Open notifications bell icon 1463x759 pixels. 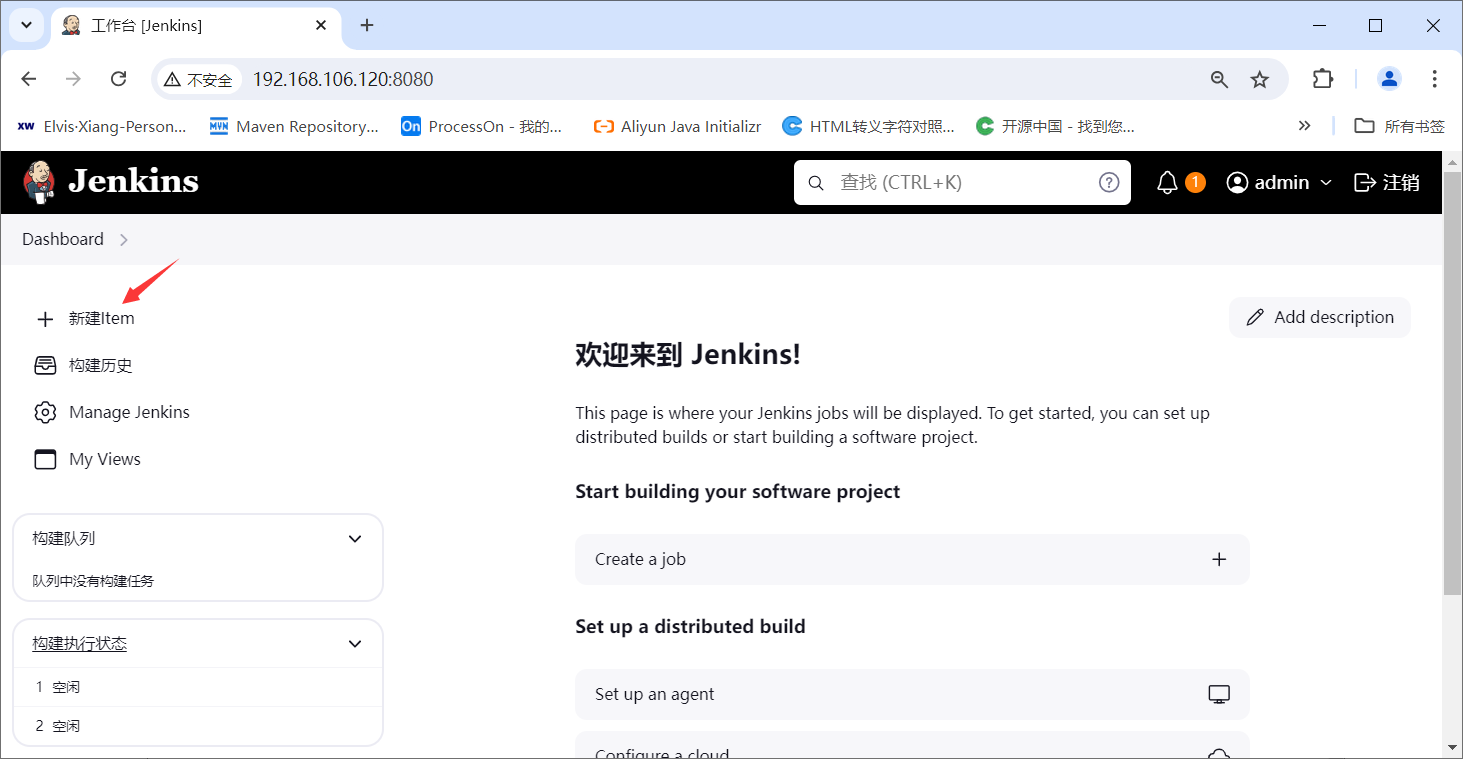point(1167,182)
